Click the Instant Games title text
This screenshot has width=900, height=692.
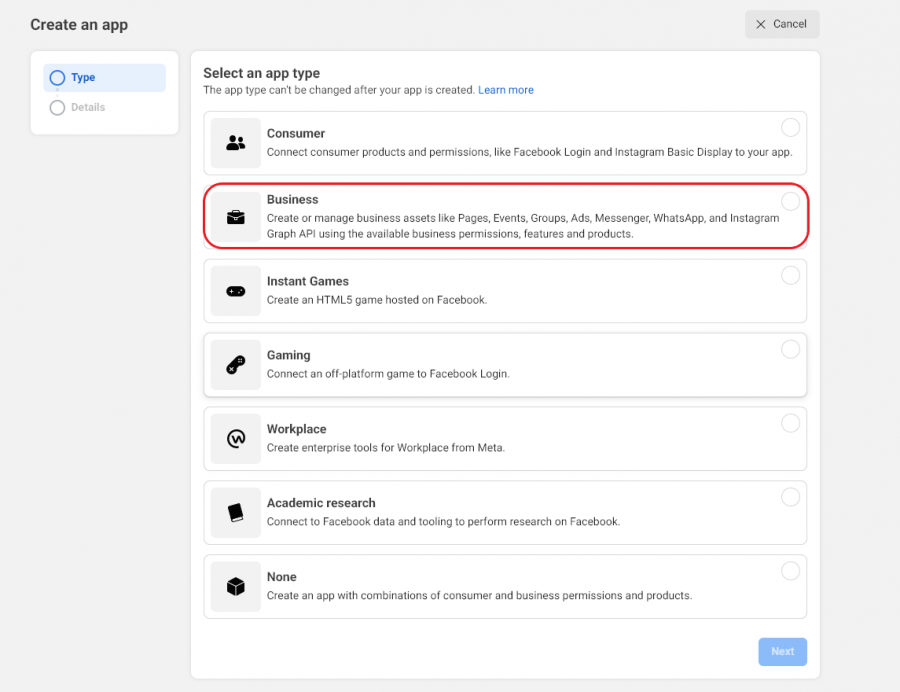(x=308, y=281)
